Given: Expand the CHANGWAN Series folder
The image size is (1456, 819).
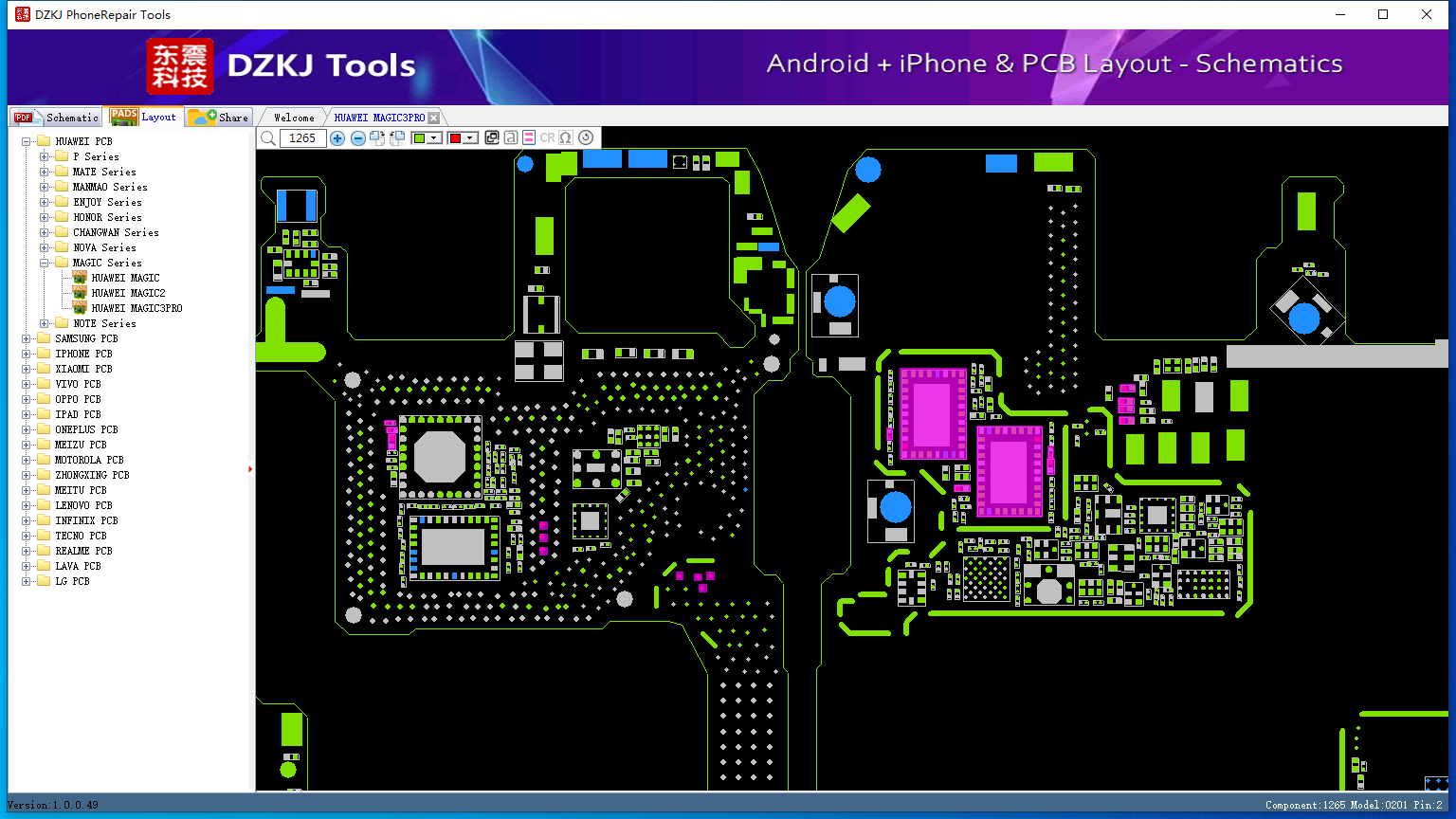Looking at the screenshot, I should (44, 232).
